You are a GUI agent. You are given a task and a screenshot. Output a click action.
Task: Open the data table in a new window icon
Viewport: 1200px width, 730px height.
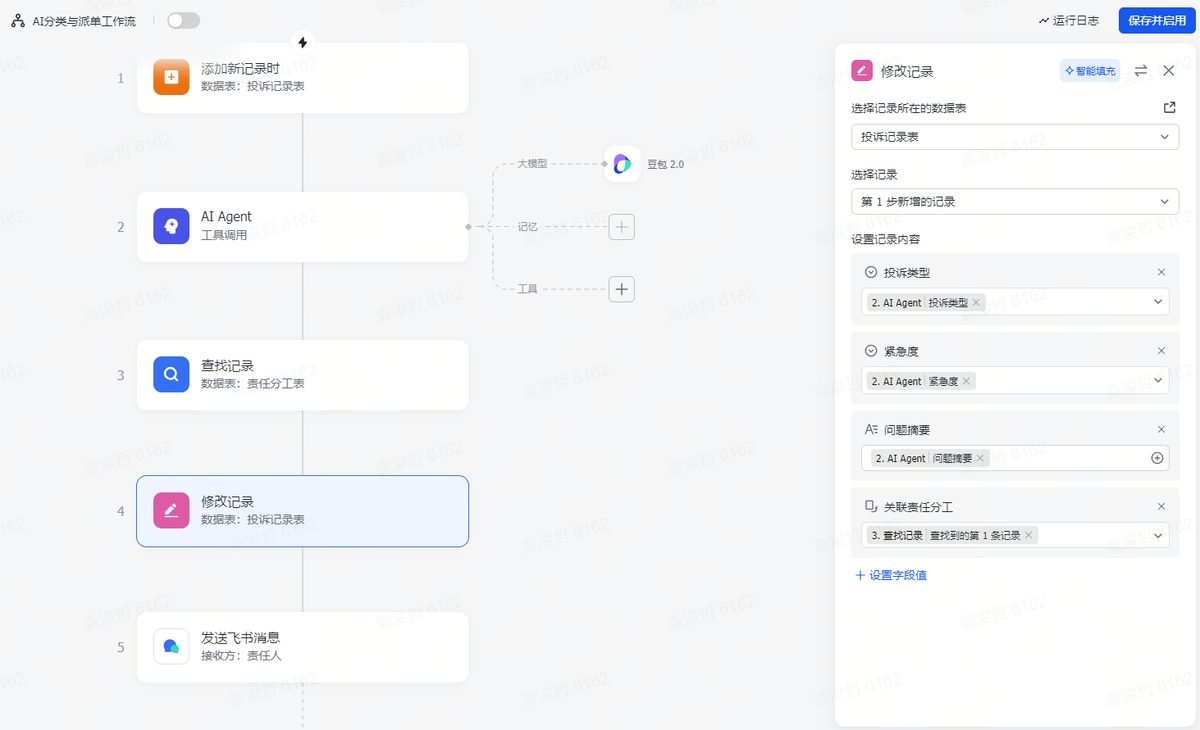pyautogui.click(x=1170, y=108)
